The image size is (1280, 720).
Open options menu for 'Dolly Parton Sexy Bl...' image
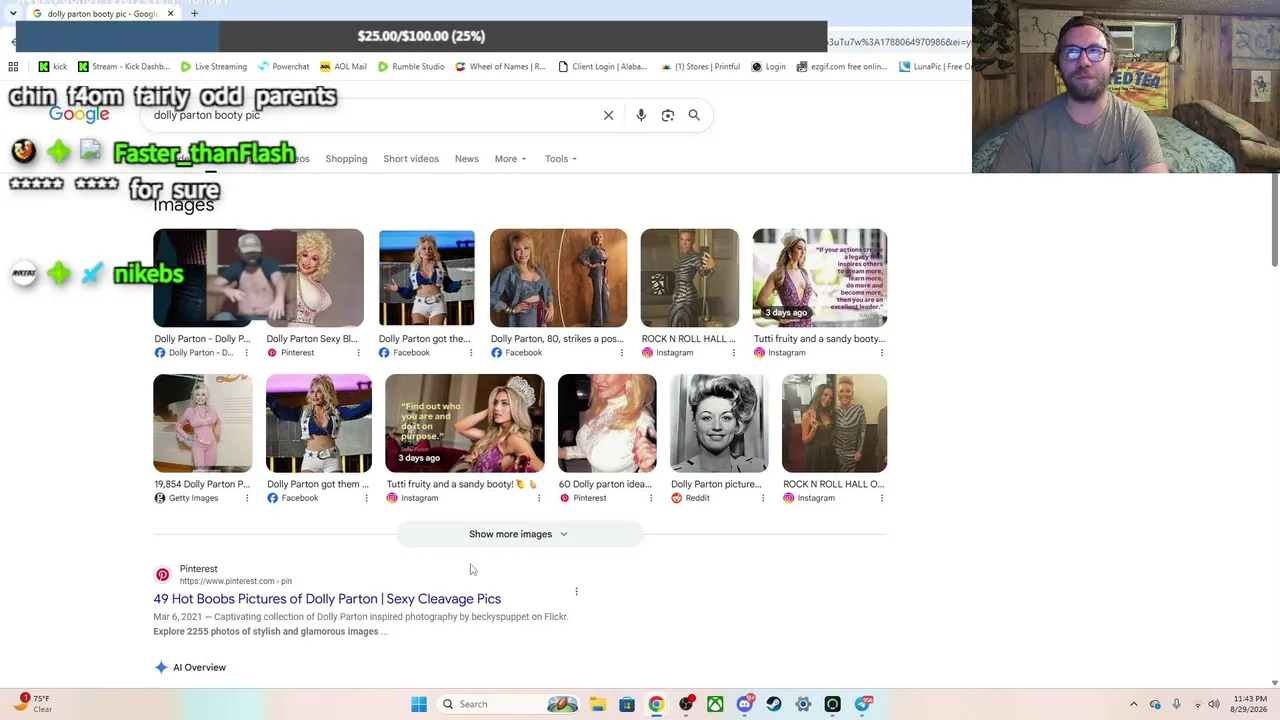tap(358, 353)
